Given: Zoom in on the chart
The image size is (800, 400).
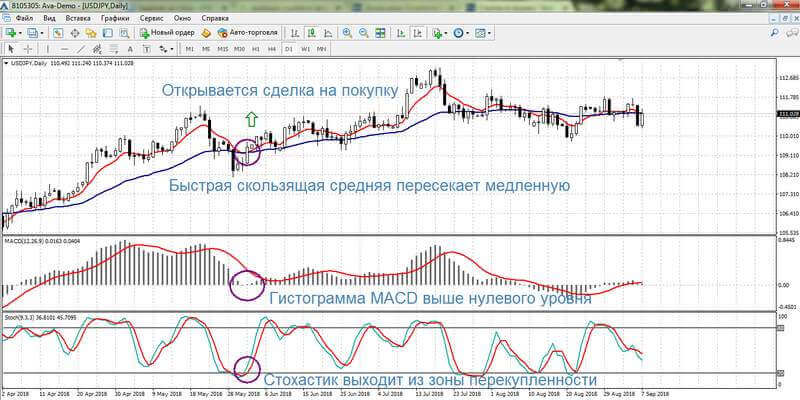Looking at the screenshot, I should [x=347, y=33].
